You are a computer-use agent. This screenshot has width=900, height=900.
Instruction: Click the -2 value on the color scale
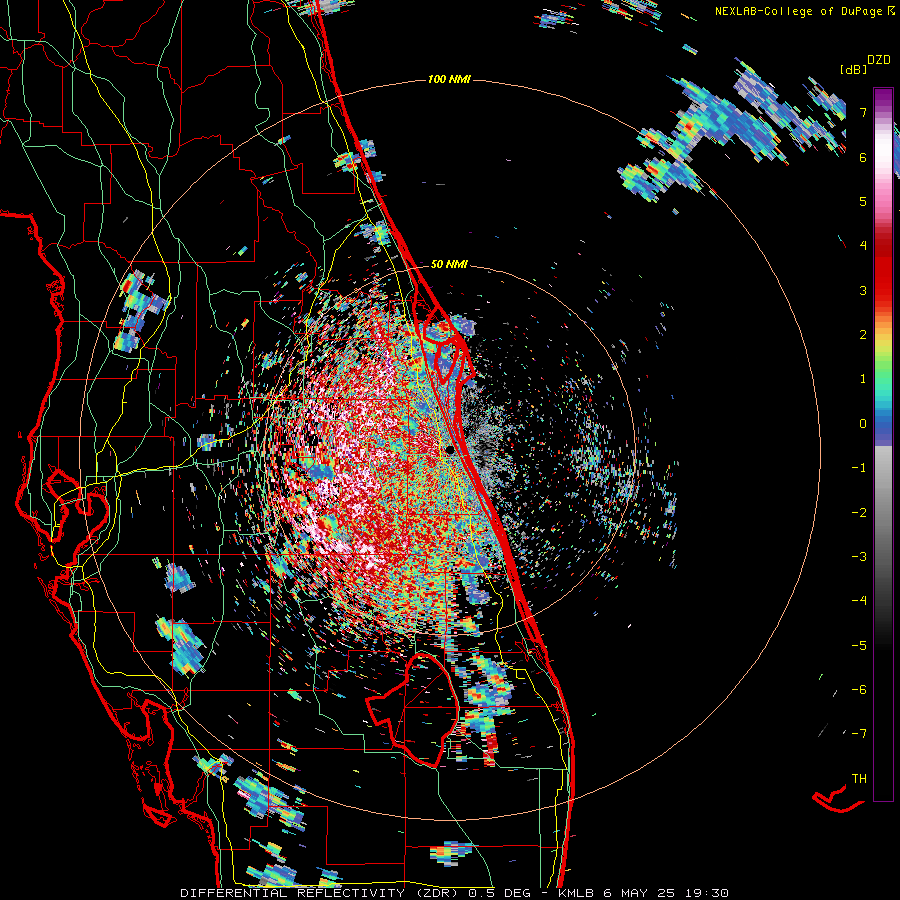coord(859,513)
